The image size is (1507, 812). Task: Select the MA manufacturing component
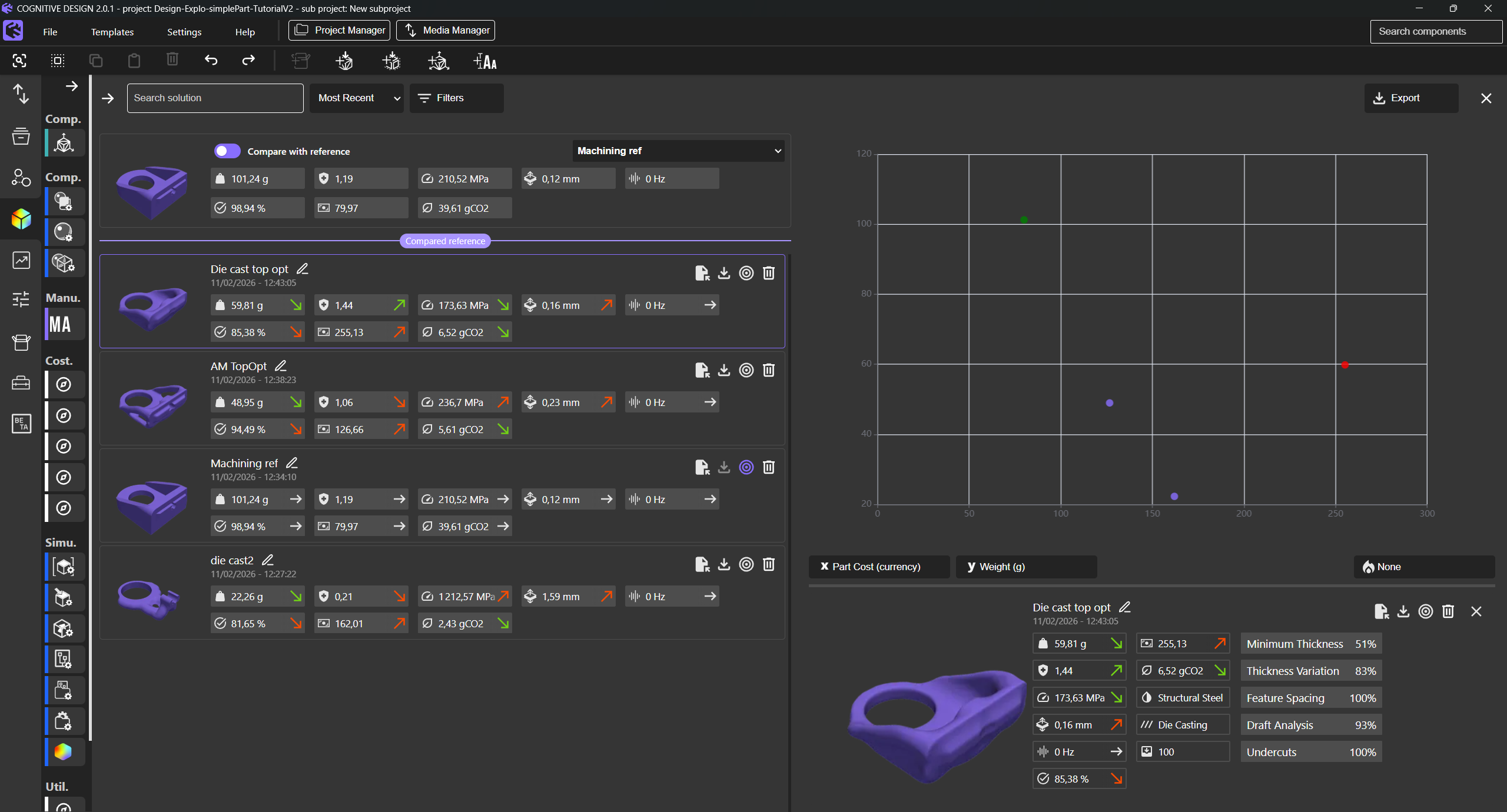coord(65,324)
